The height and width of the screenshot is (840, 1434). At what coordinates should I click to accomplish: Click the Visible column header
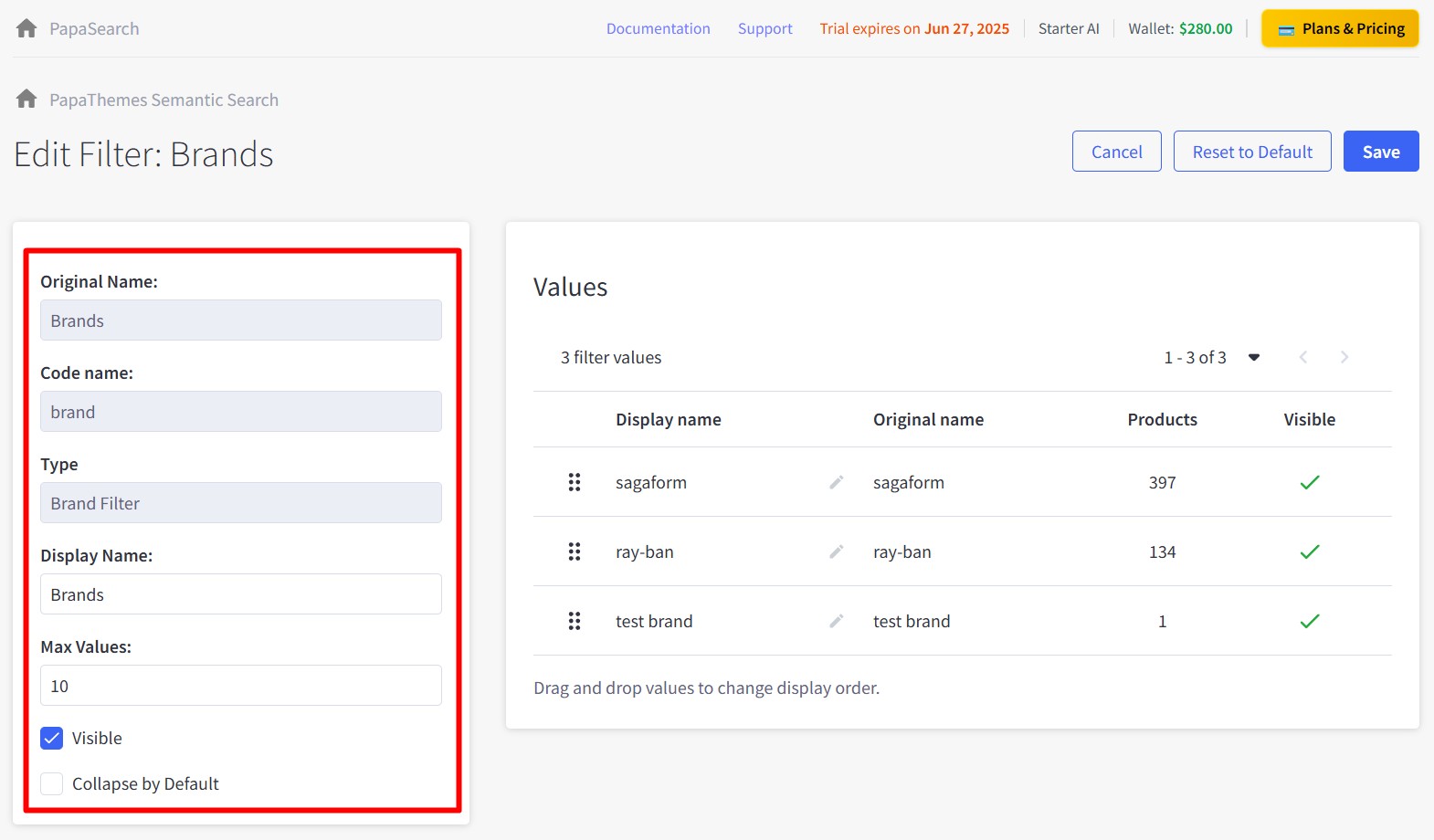pos(1310,419)
